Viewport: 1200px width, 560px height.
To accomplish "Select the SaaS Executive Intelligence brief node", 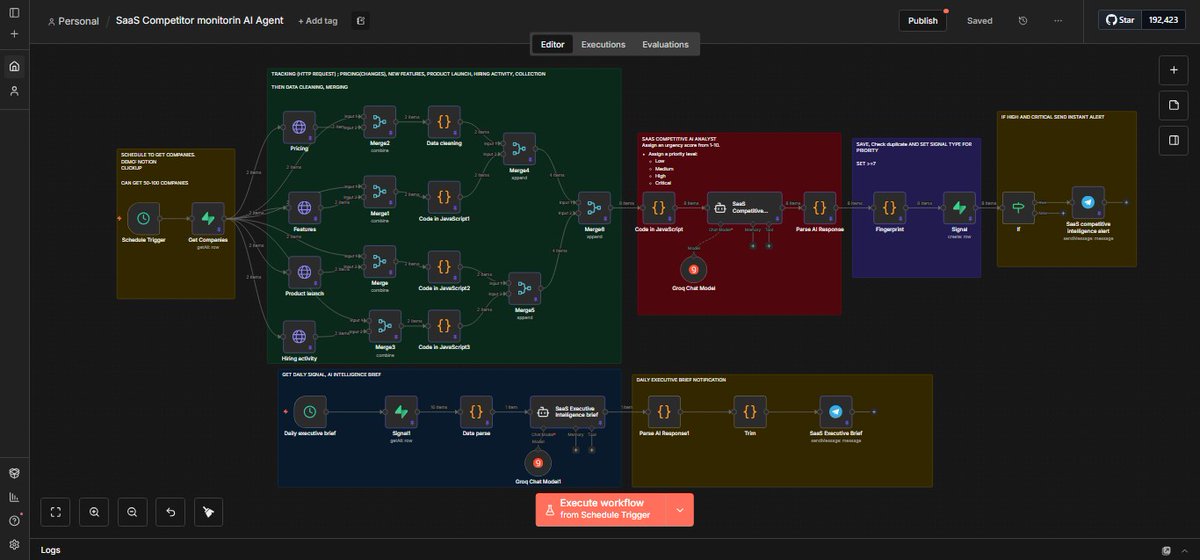I will click(567, 411).
